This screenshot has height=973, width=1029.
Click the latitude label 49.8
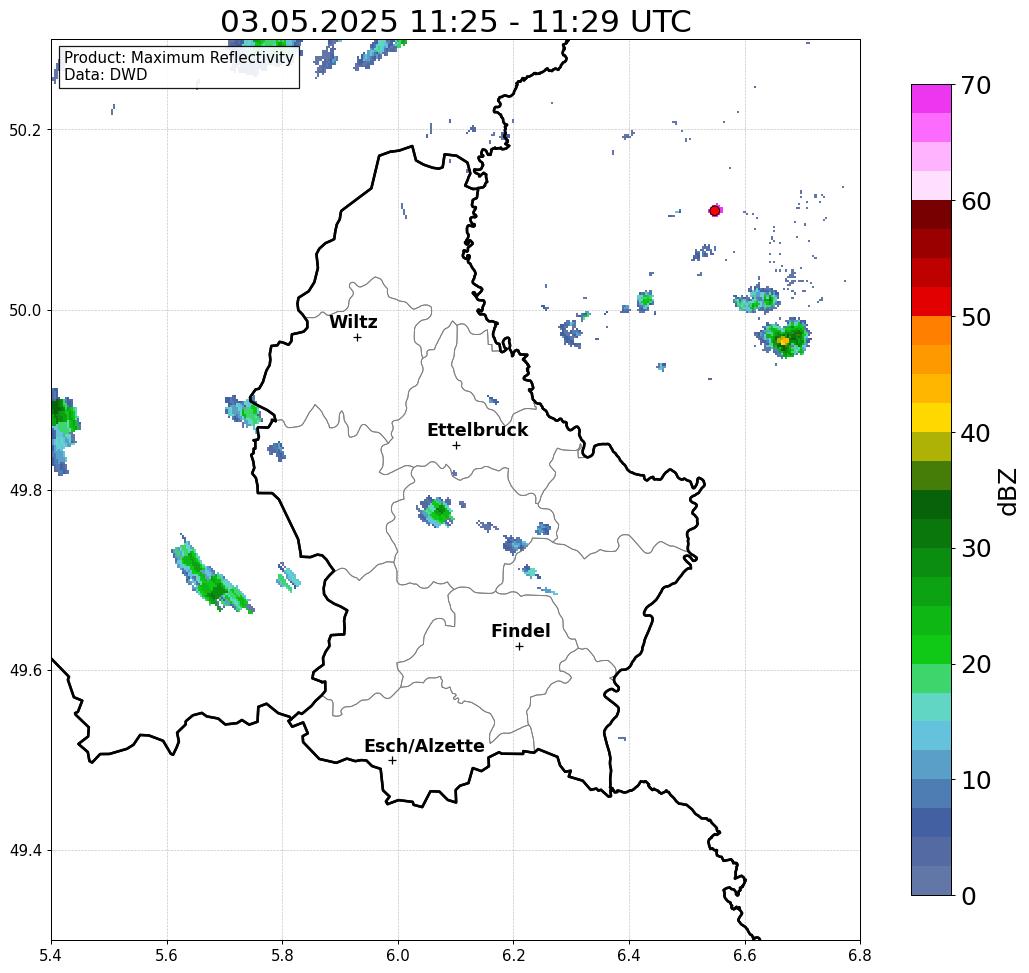(24, 491)
